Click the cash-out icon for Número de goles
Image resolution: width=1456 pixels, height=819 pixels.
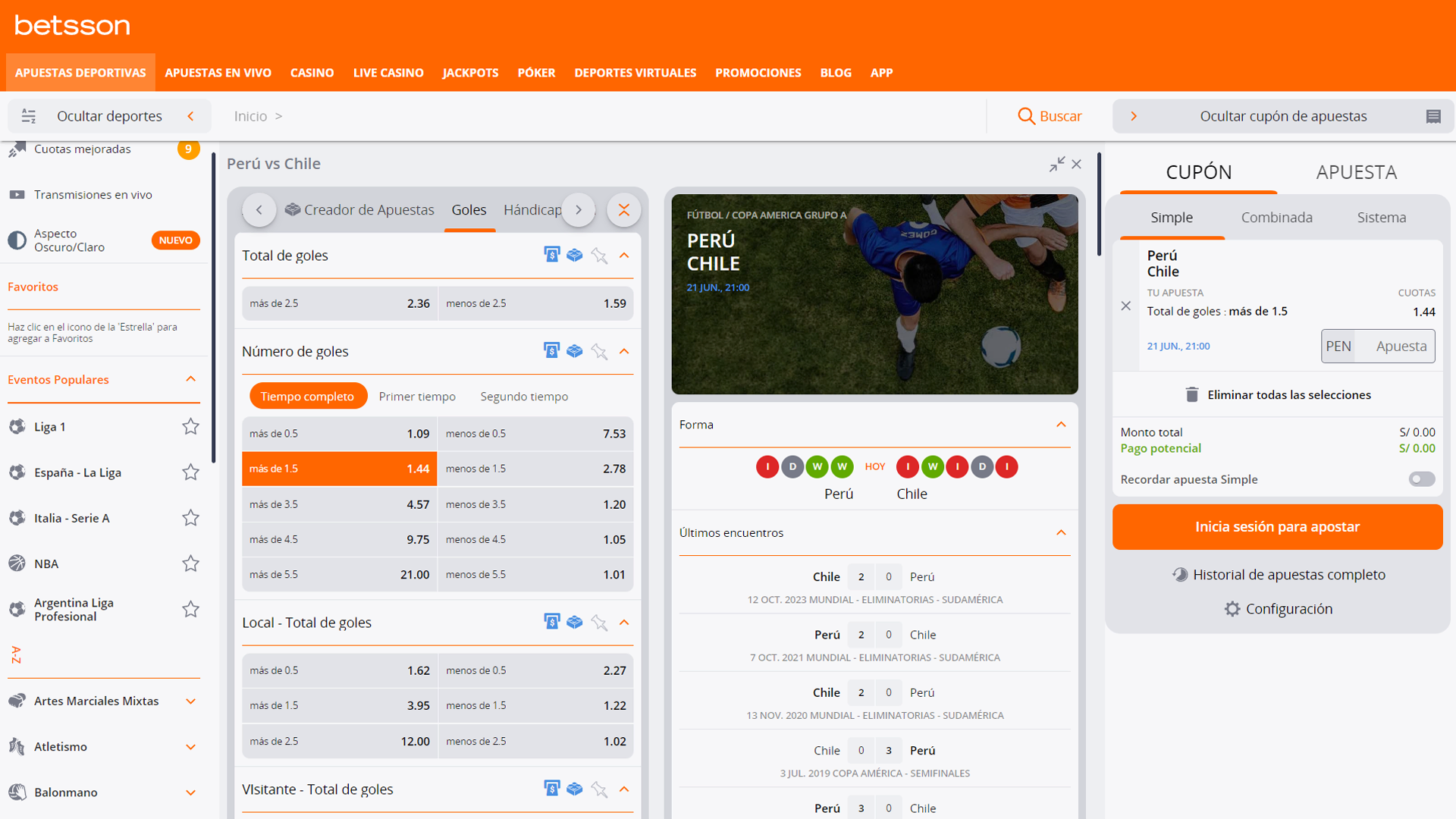552,351
